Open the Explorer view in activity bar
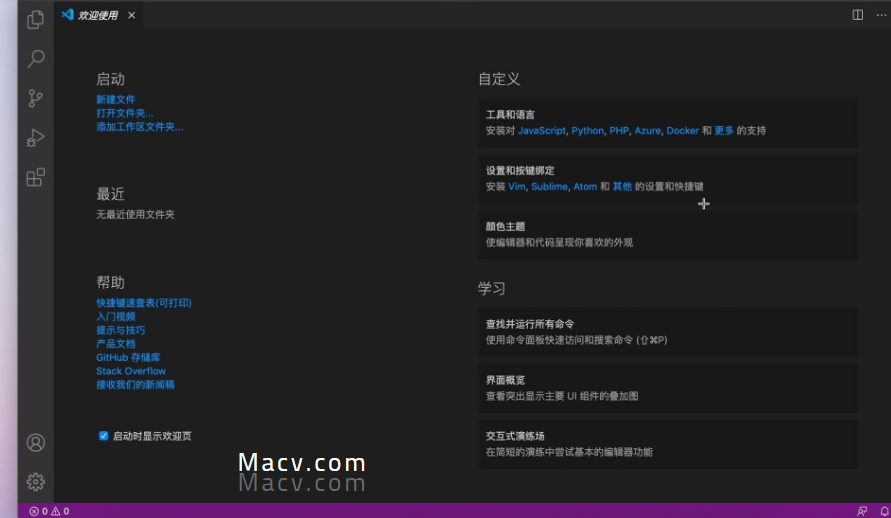Image resolution: width=891 pixels, height=518 pixels. coord(35,20)
